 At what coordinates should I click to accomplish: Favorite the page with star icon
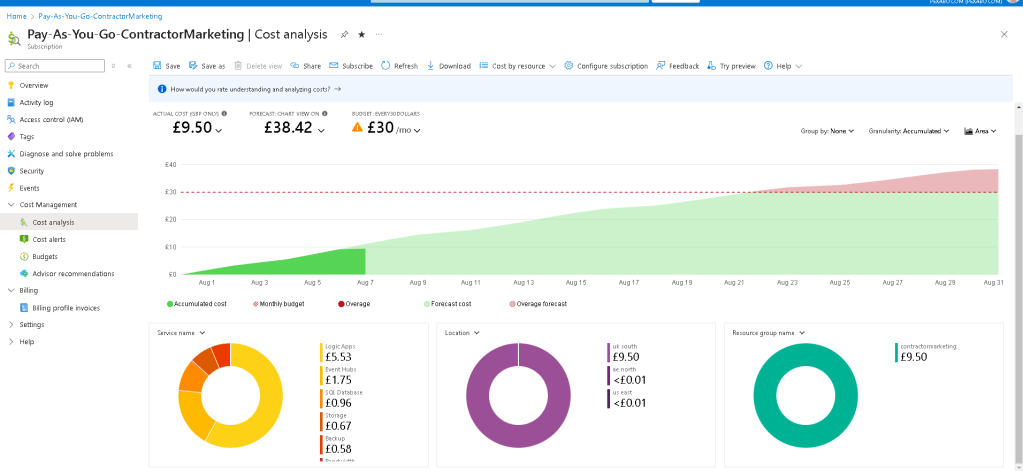pyautogui.click(x=362, y=34)
